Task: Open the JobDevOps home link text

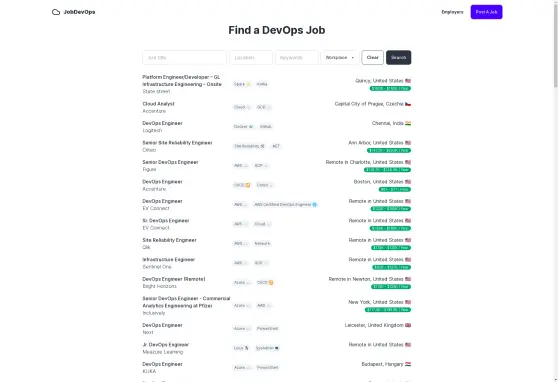Action: [x=79, y=12]
